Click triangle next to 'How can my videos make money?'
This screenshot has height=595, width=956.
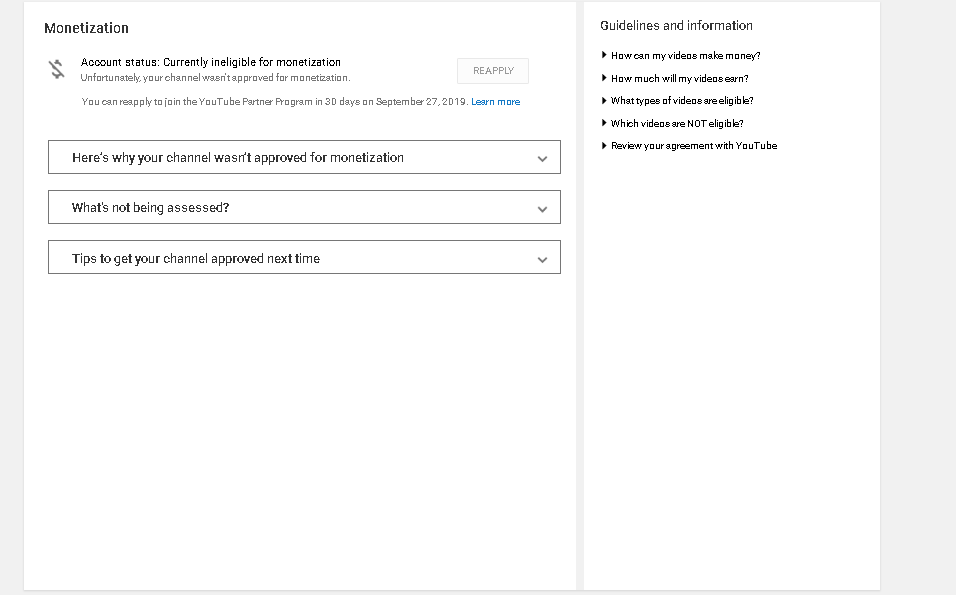604,55
